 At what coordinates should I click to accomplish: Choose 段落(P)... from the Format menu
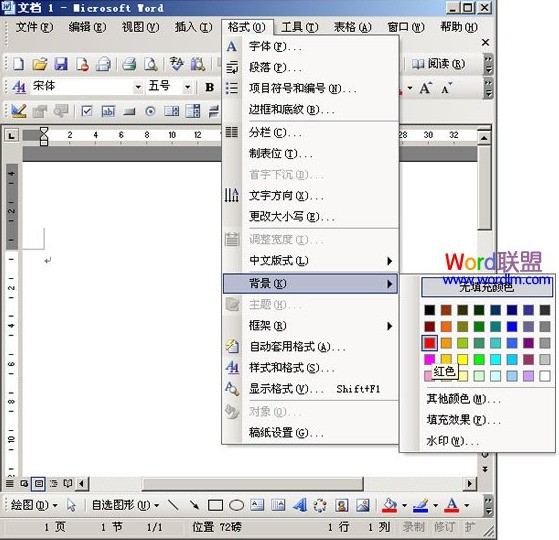point(310,67)
